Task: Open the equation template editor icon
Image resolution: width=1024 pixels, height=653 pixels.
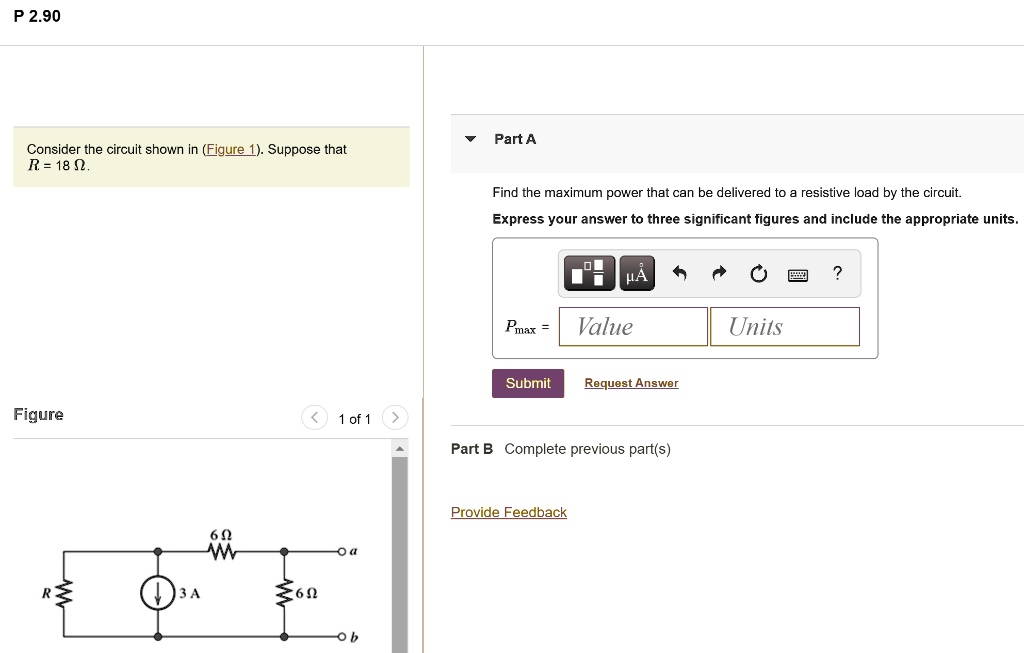Action: pos(589,272)
